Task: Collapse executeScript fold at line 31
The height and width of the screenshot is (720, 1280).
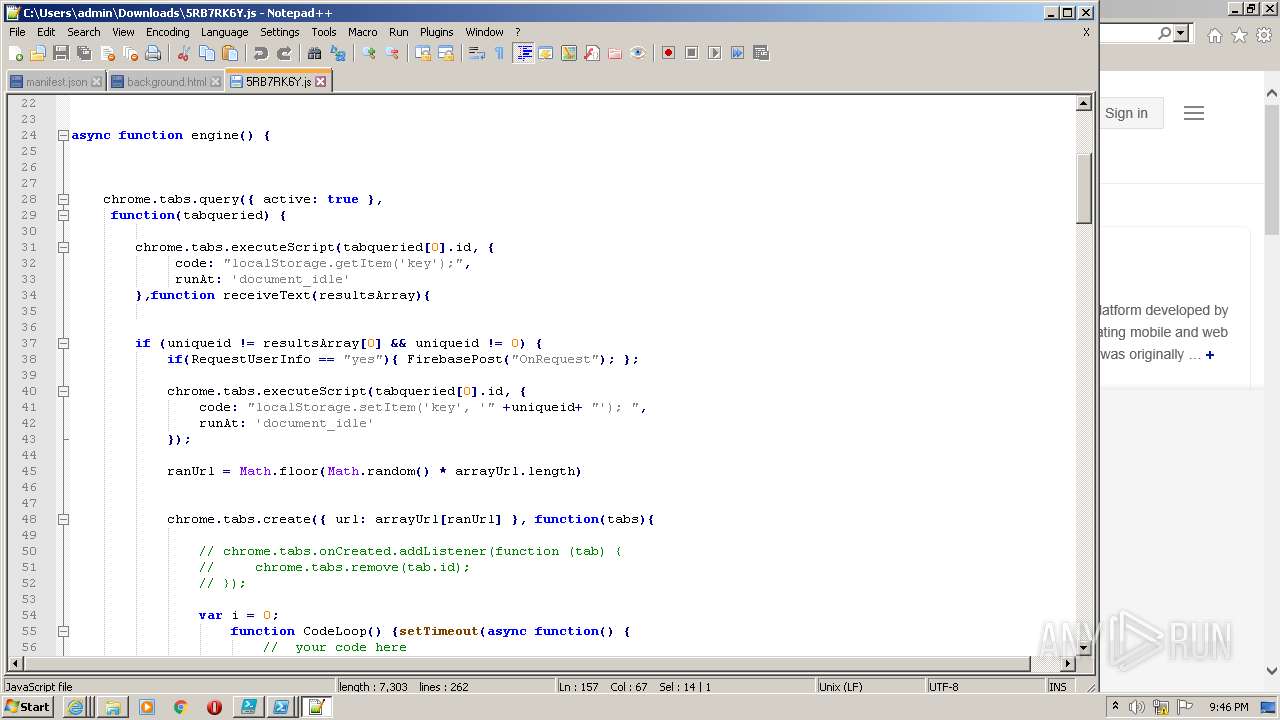Action: click(63, 247)
